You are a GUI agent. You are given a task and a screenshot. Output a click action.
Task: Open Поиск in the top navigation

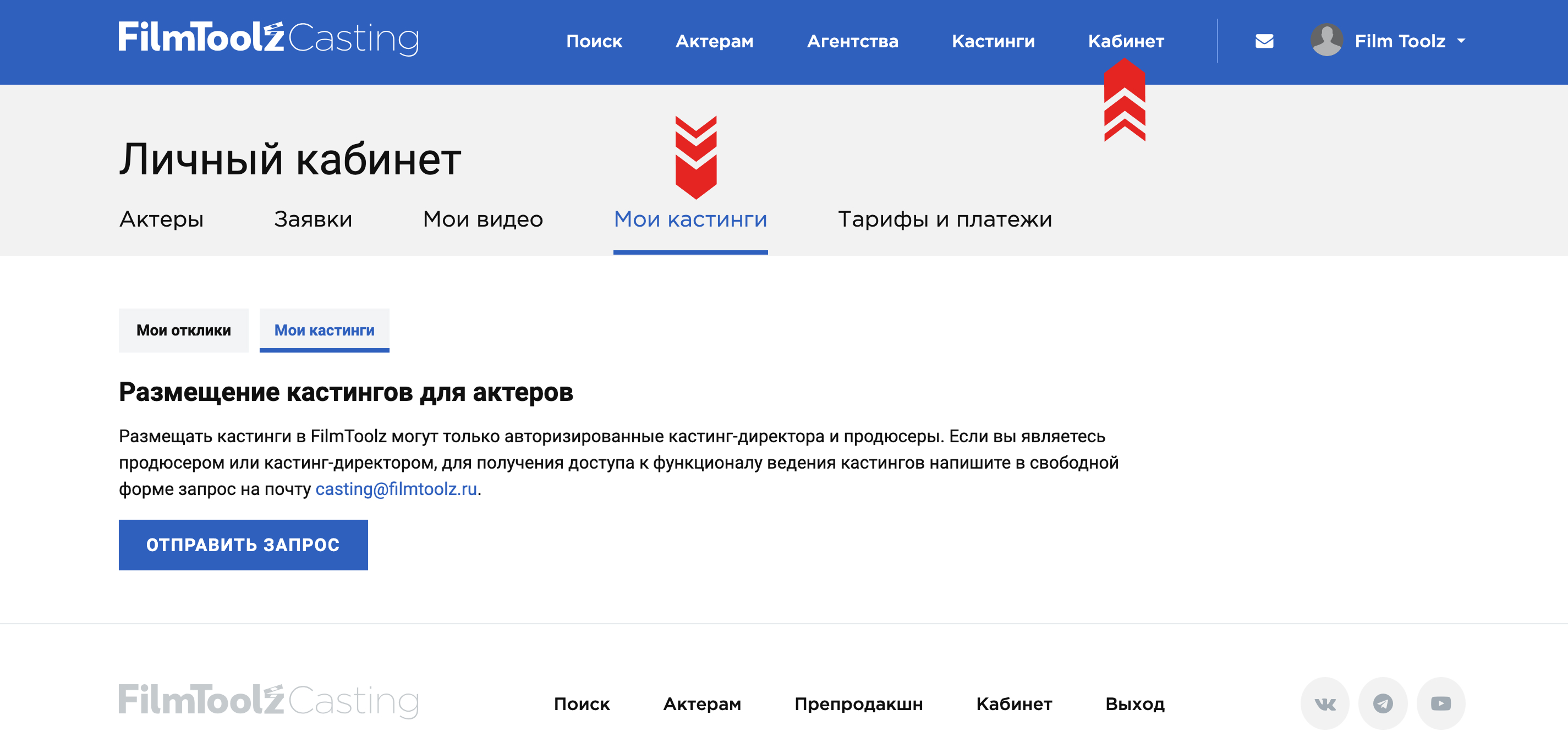(x=594, y=41)
